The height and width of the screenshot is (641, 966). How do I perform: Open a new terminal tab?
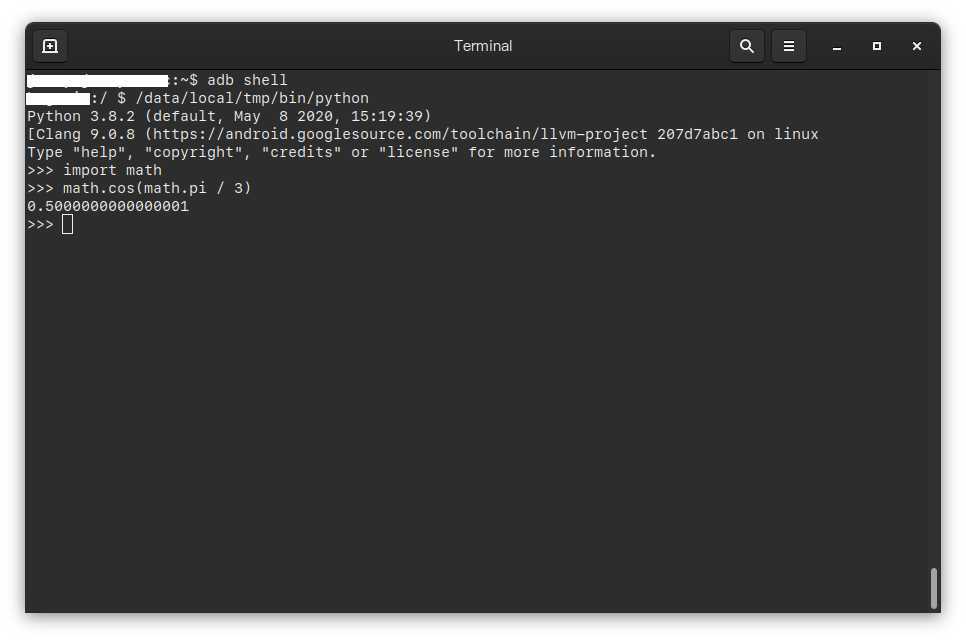[50, 46]
